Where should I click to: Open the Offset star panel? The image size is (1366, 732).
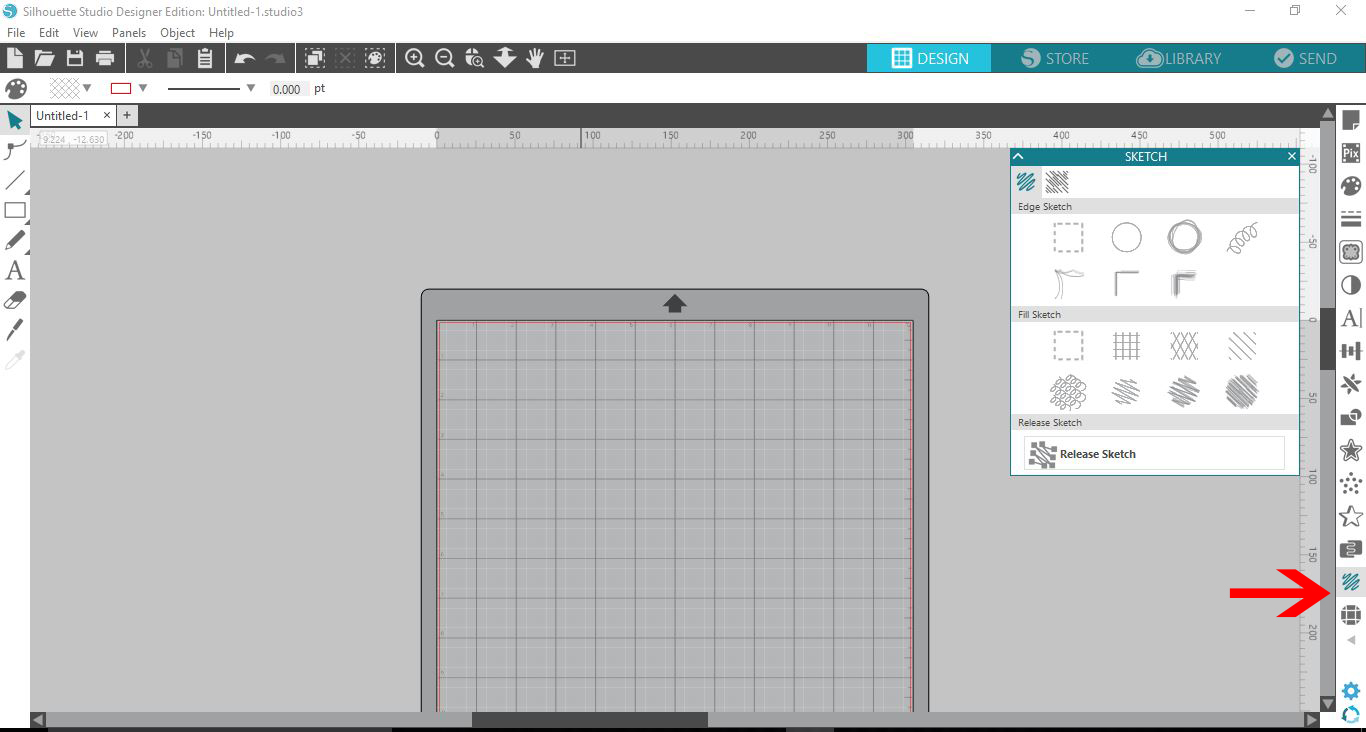pyautogui.click(x=1351, y=450)
